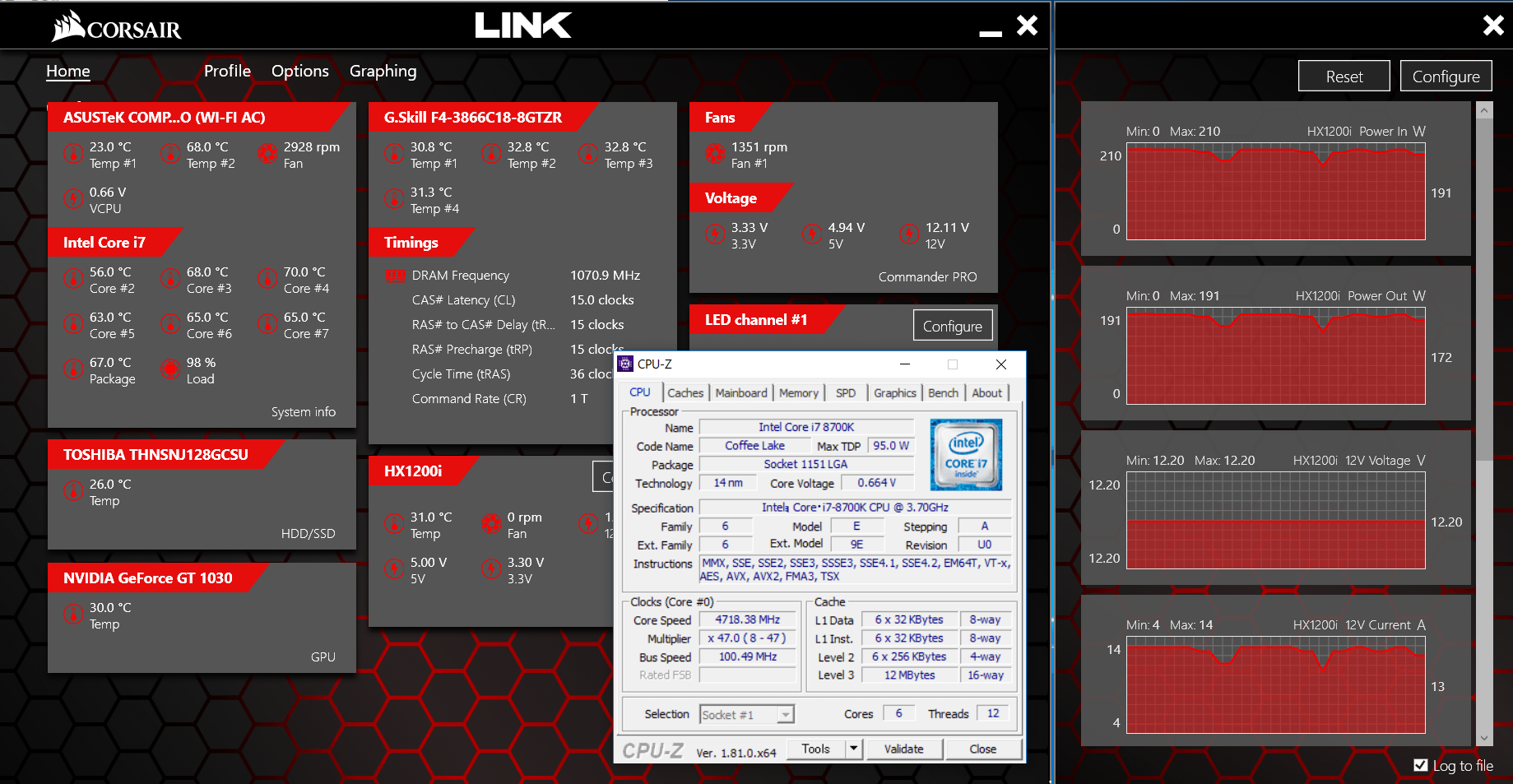Close the graph side panel
This screenshot has width=1513, height=784.
coord(1493,26)
